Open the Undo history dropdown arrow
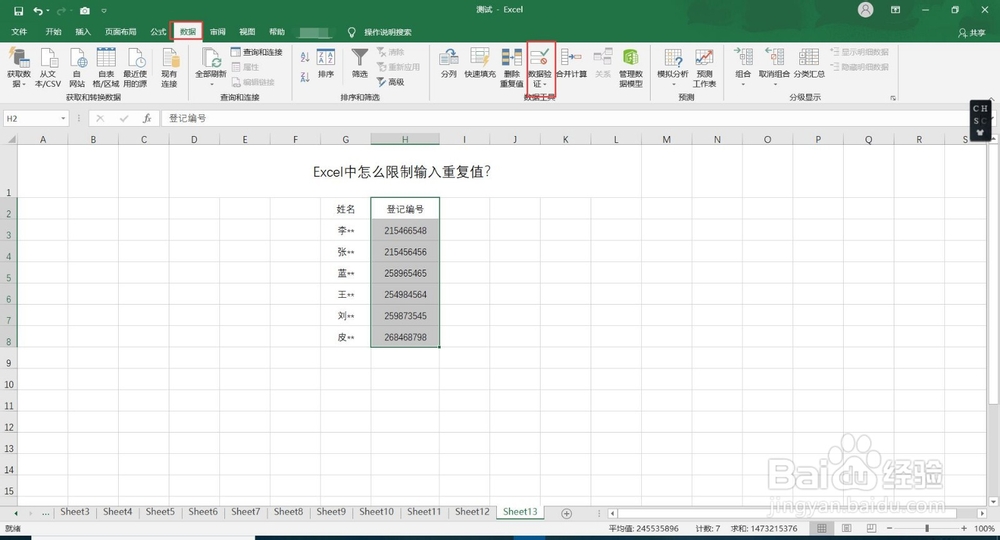Viewport: 1000px width, 540px height. [x=48, y=11]
